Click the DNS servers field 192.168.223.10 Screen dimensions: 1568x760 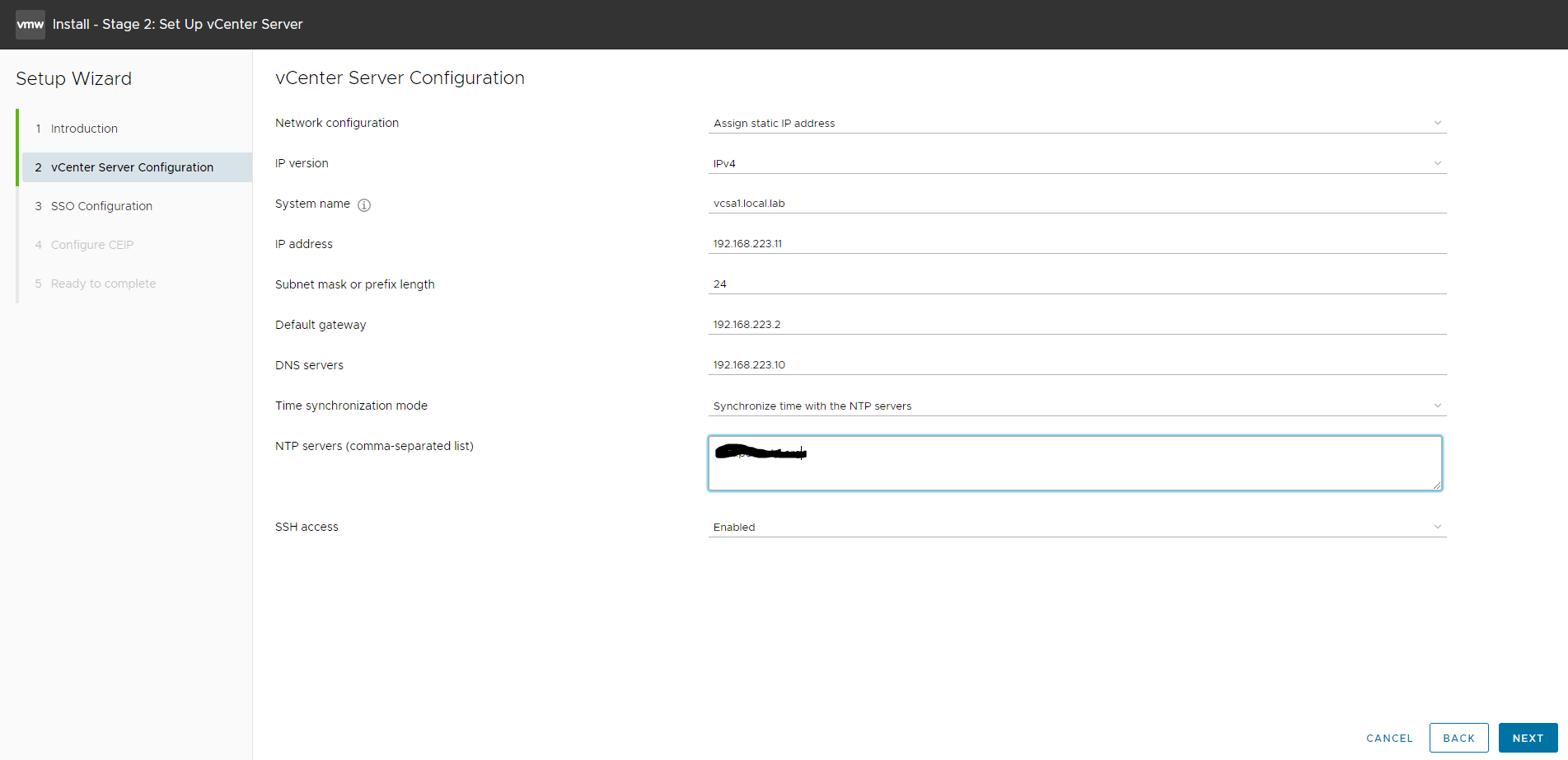(x=1077, y=364)
